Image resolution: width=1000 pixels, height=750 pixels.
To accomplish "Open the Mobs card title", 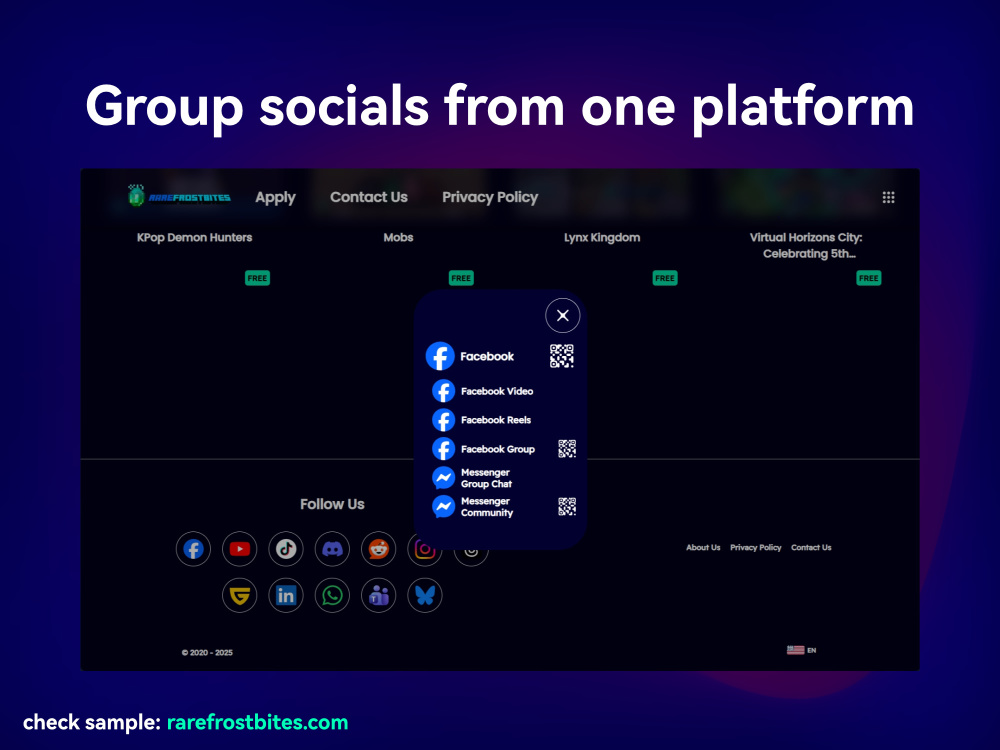I will coord(399,237).
